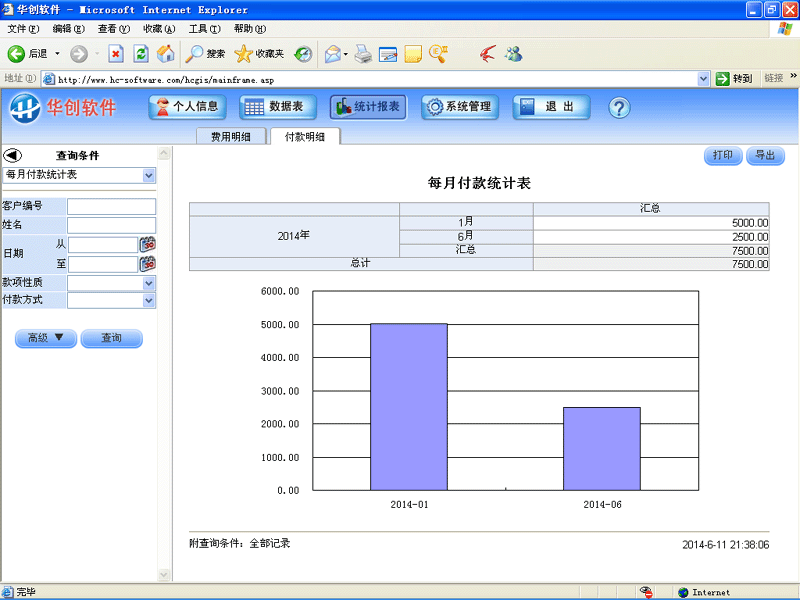Open the Back history dropdown arrow

coord(57,54)
